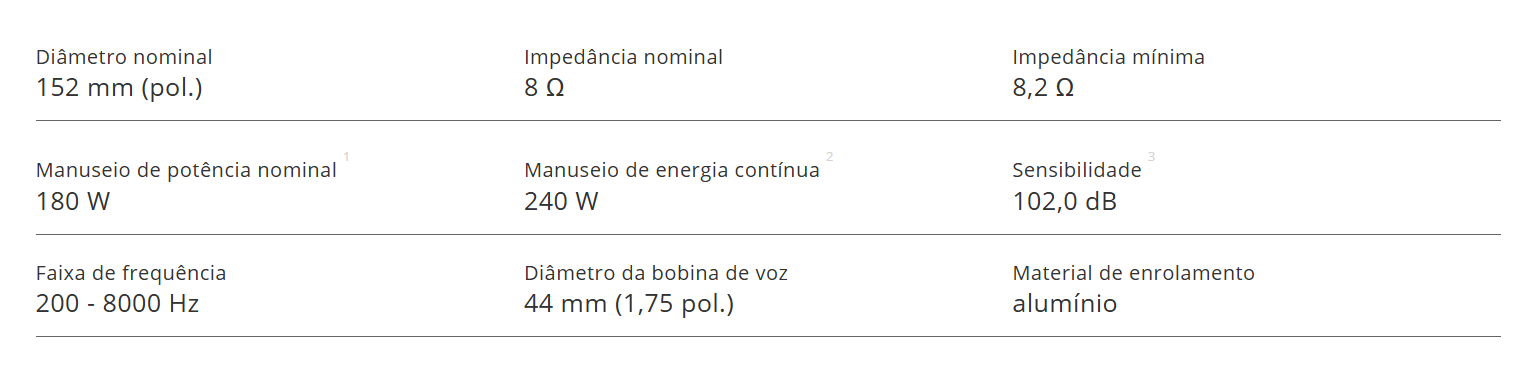Select the Sensibilidade label
The width and height of the screenshot is (1528, 370).
click(x=1077, y=170)
